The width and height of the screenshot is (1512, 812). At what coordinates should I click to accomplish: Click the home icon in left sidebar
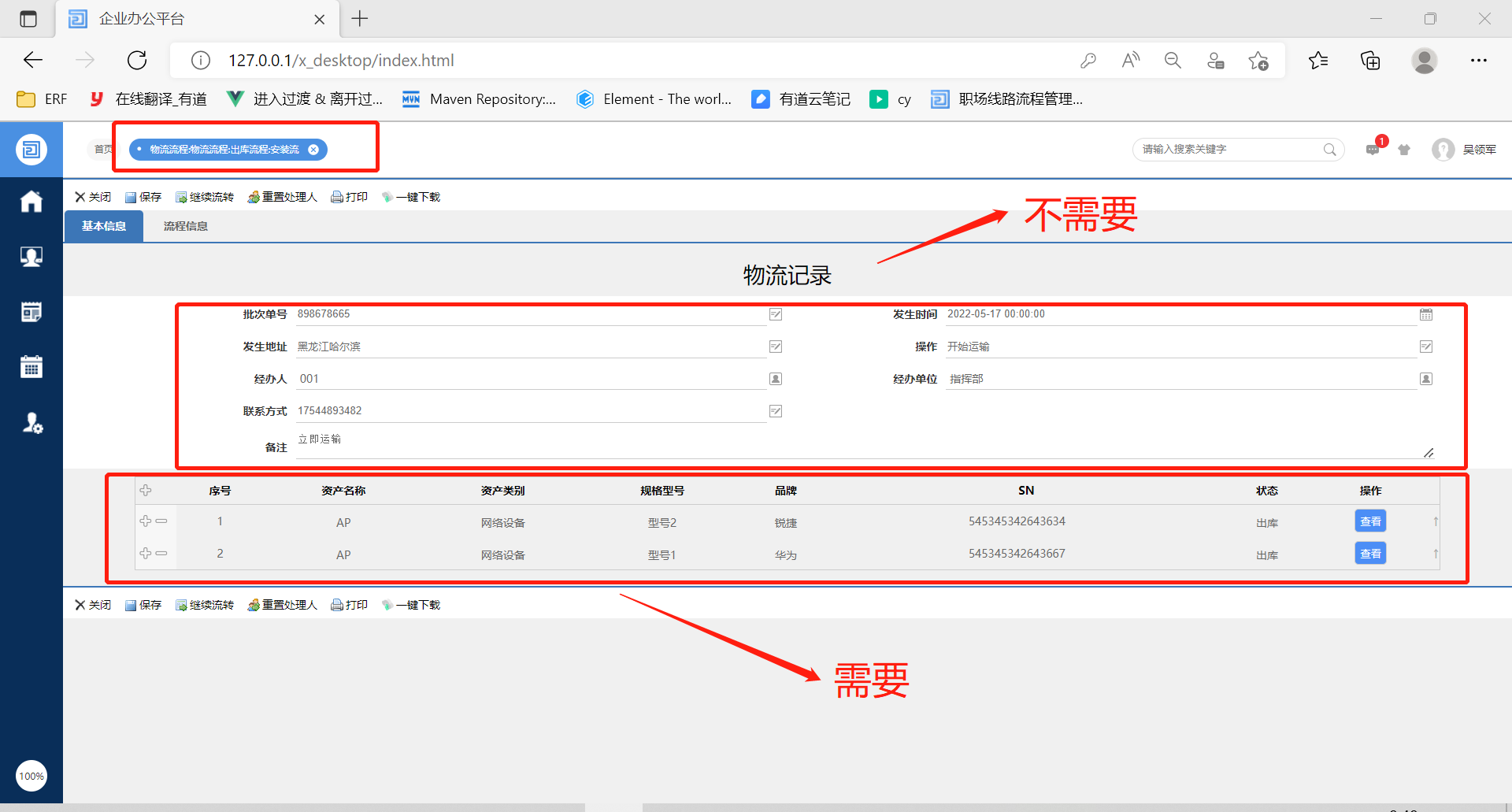(31, 202)
